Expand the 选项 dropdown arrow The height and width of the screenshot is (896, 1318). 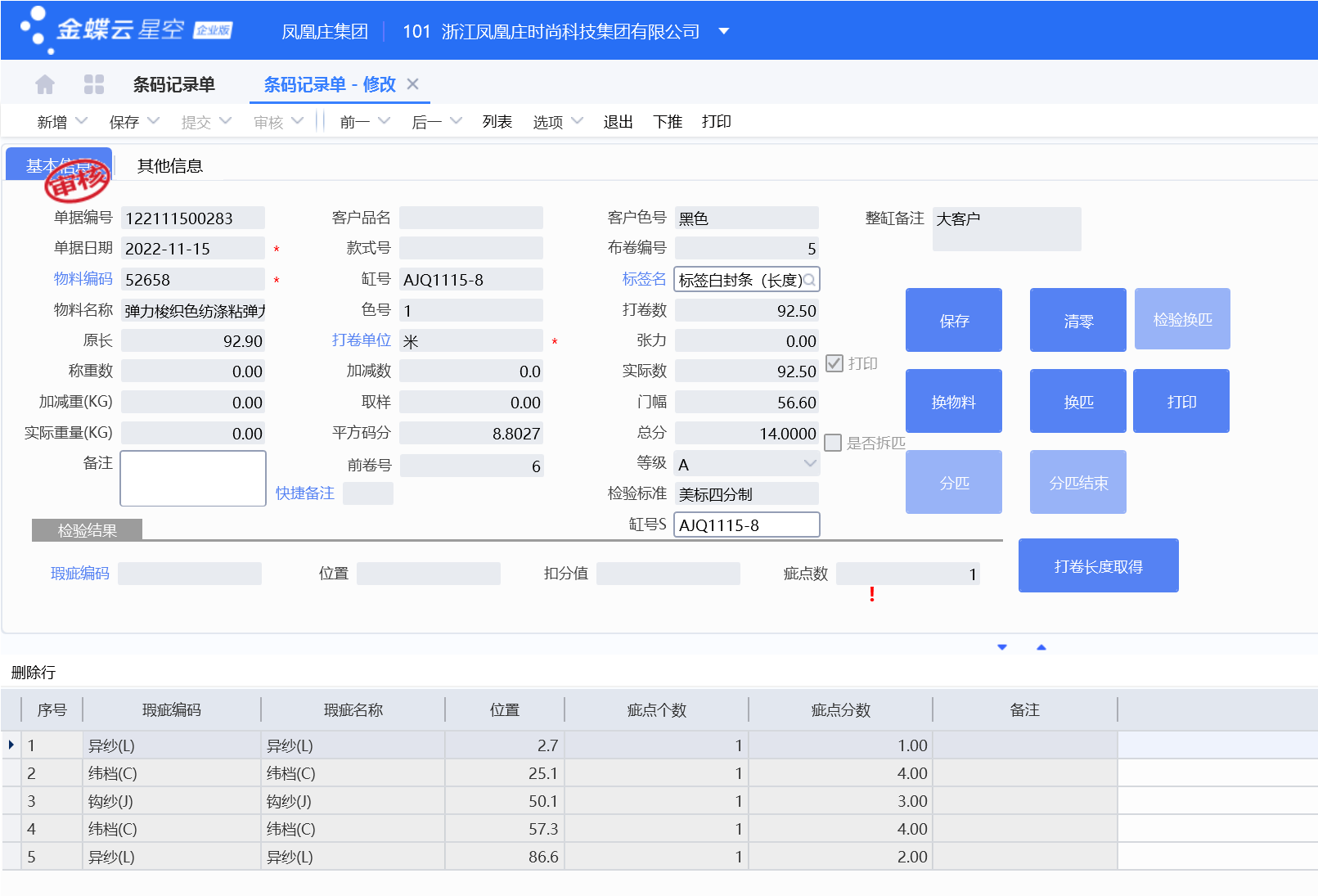pos(577,120)
